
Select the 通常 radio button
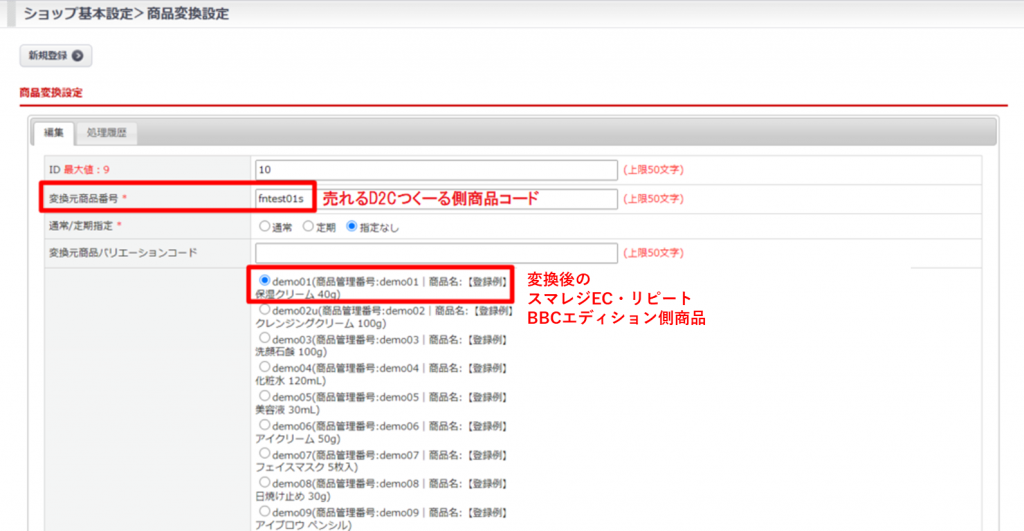265,227
